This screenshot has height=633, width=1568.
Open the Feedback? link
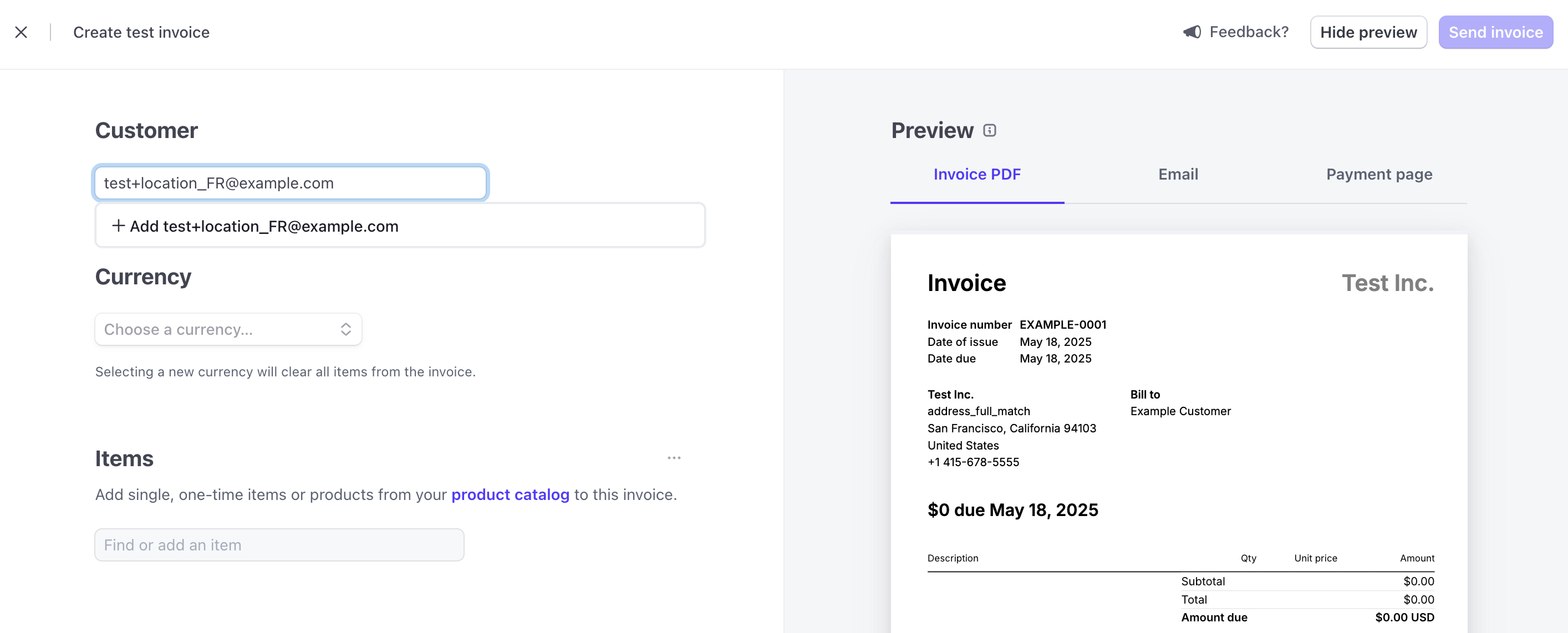(x=1249, y=32)
